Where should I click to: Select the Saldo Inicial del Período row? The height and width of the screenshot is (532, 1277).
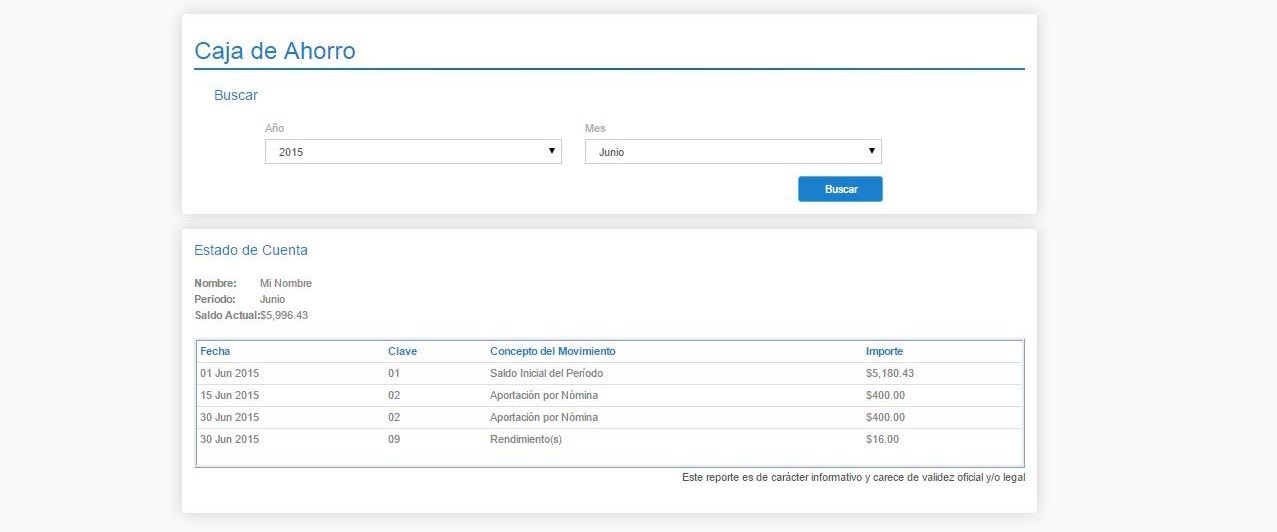point(546,373)
